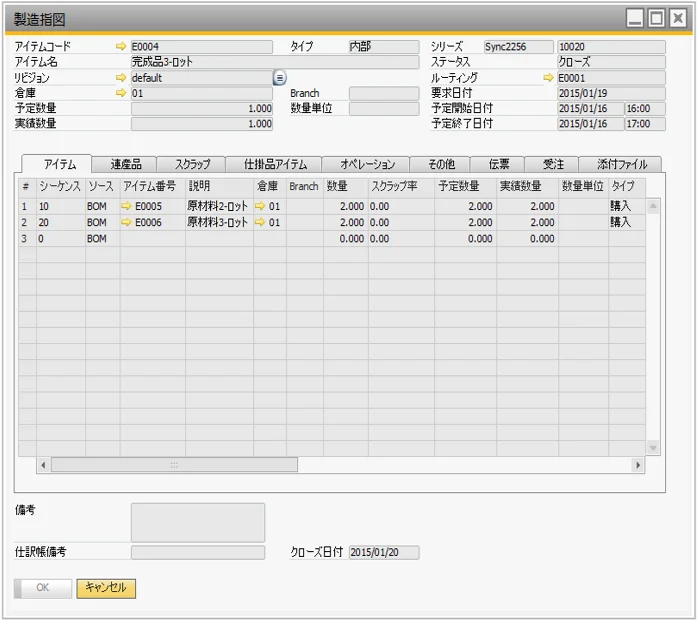Click the シーケンス cell with value 10

coord(60,206)
